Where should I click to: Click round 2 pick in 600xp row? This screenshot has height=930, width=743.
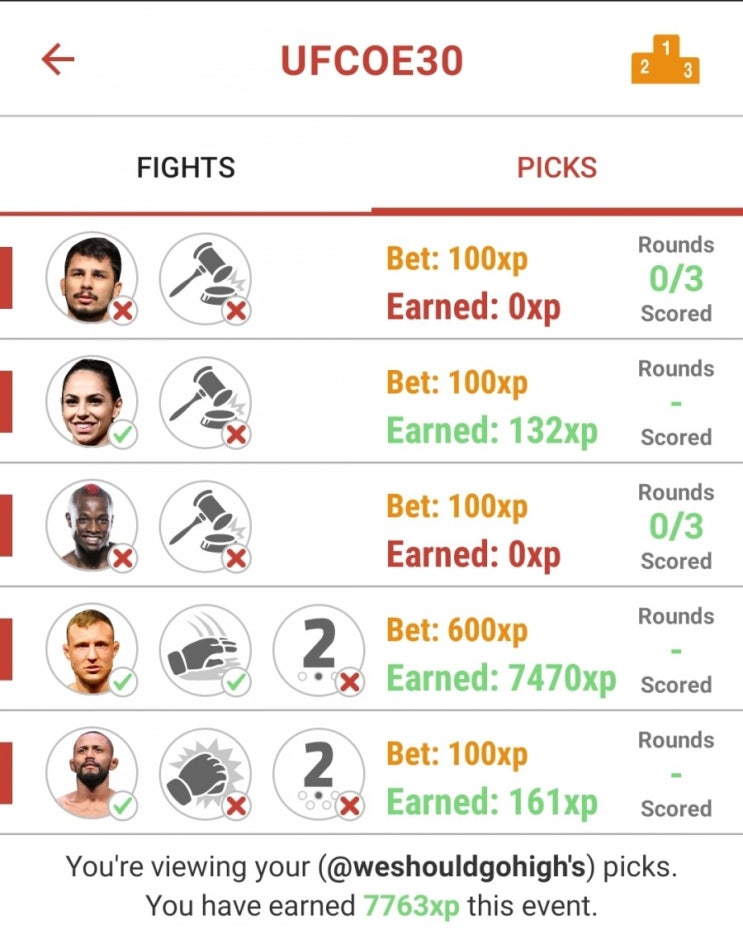click(x=318, y=650)
